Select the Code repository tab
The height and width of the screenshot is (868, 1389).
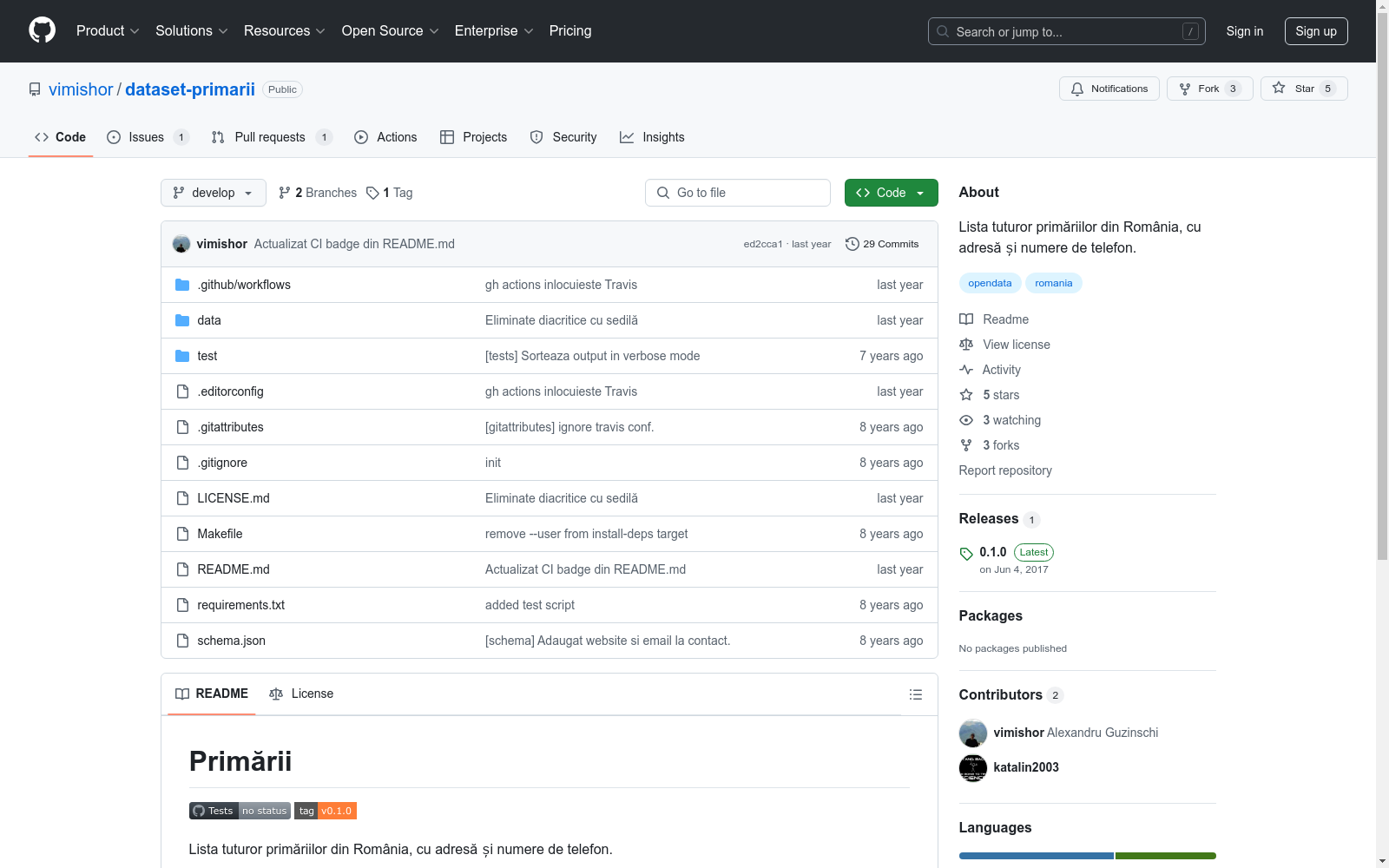point(61,137)
